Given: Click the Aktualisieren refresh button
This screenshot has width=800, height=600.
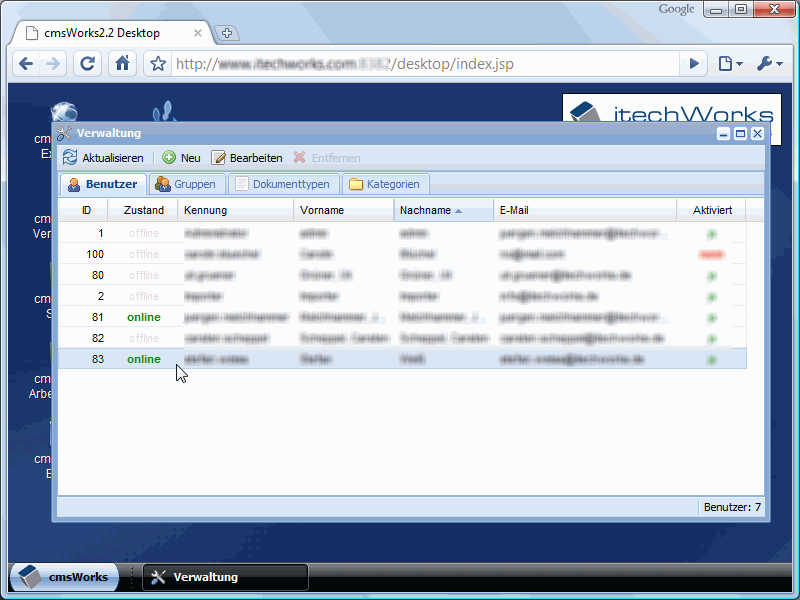Looking at the screenshot, I should coord(103,158).
